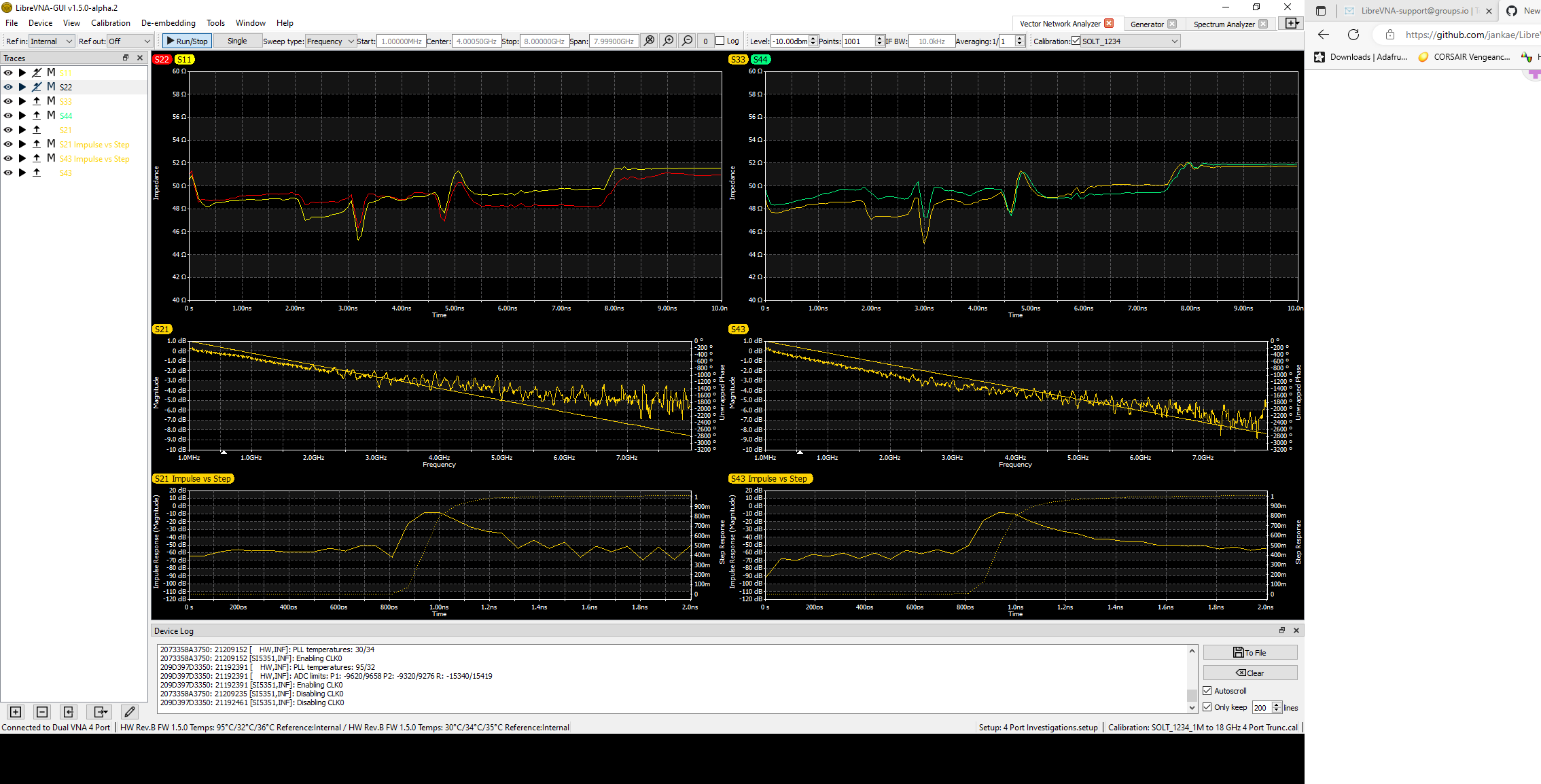Enable the Log checkbox in the toolbar
This screenshot has height=784, width=1541.
tap(720, 40)
